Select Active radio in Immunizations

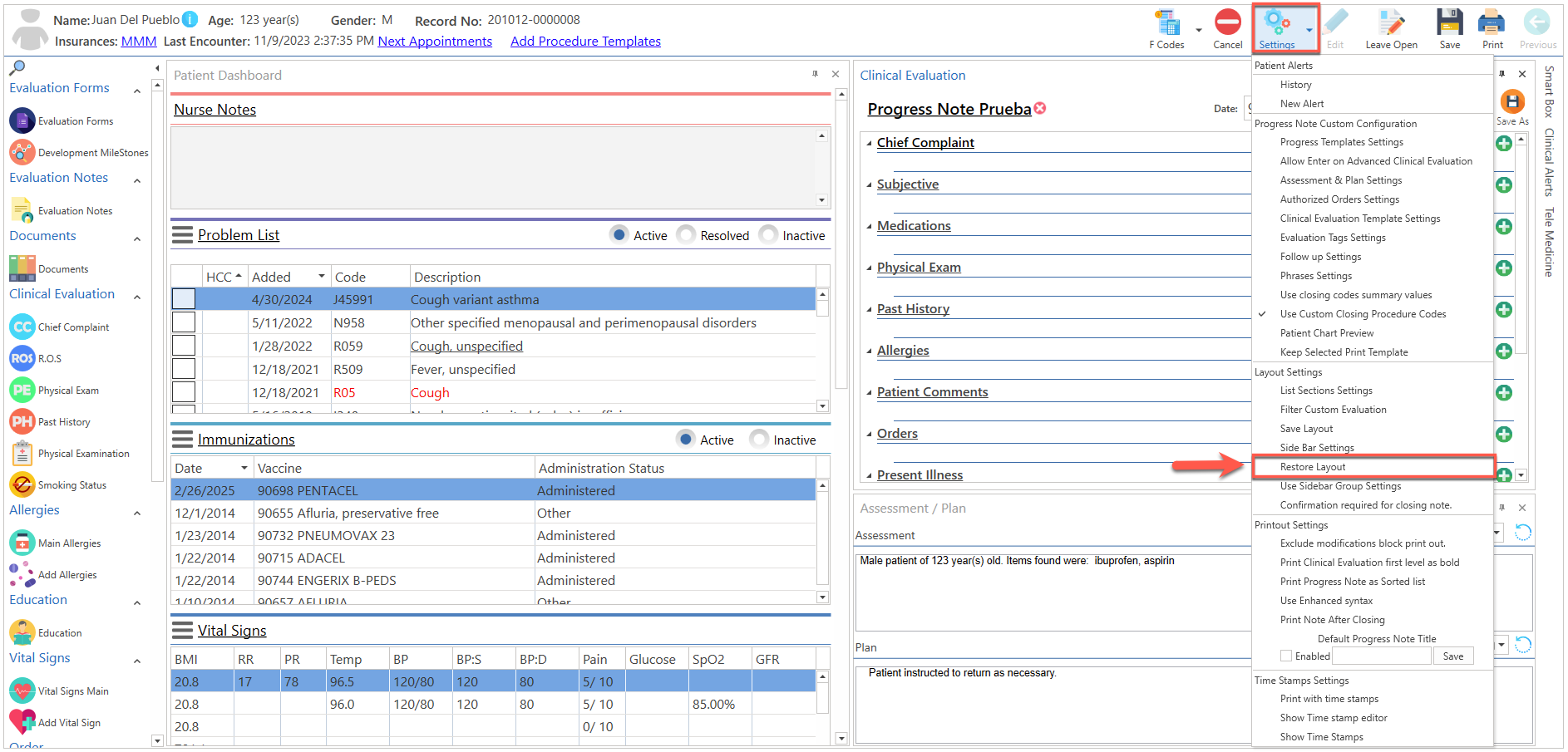pos(686,440)
